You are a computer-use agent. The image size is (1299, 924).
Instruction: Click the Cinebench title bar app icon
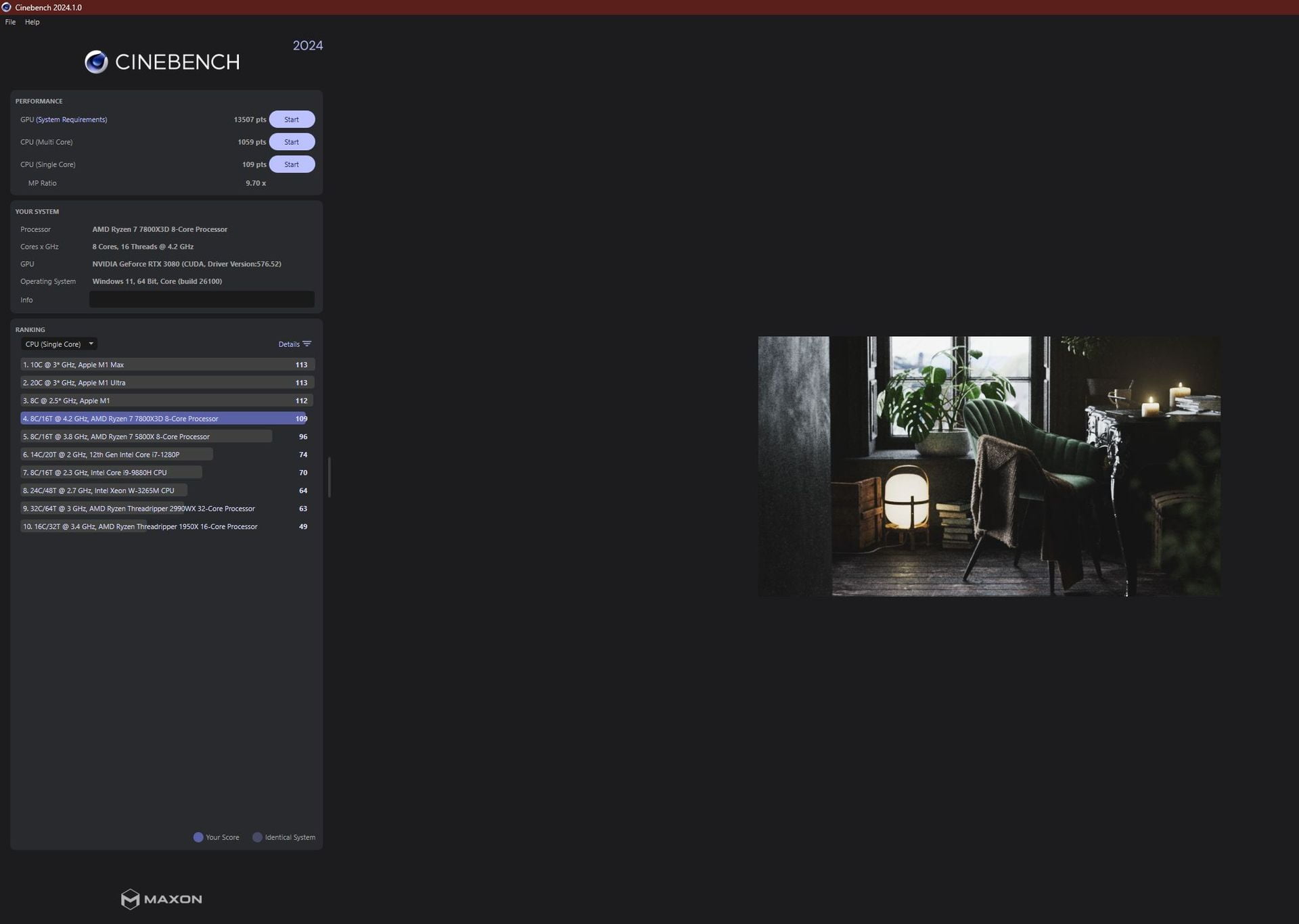click(x=7, y=7)
